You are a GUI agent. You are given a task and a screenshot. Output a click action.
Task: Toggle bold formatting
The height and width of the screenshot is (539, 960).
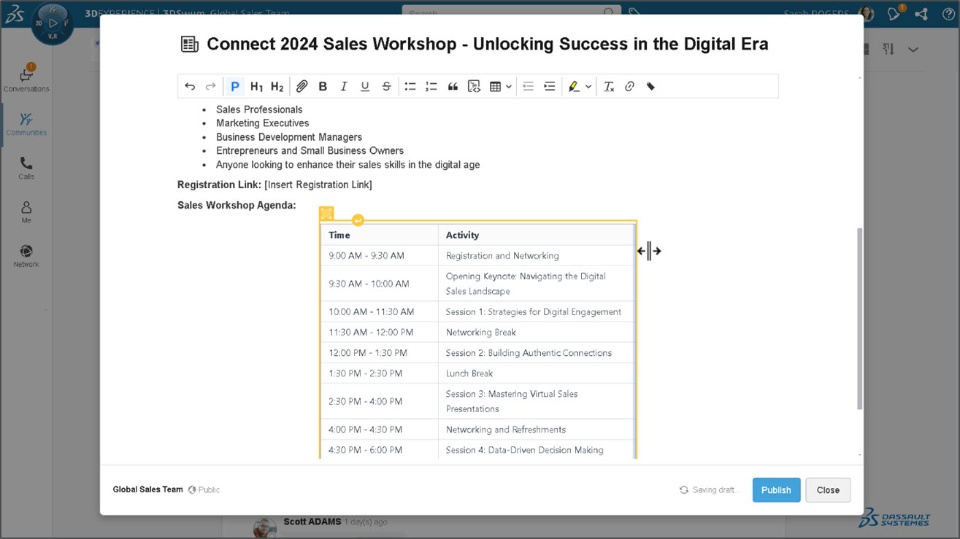pyautogui.click(x=323, y=87)
